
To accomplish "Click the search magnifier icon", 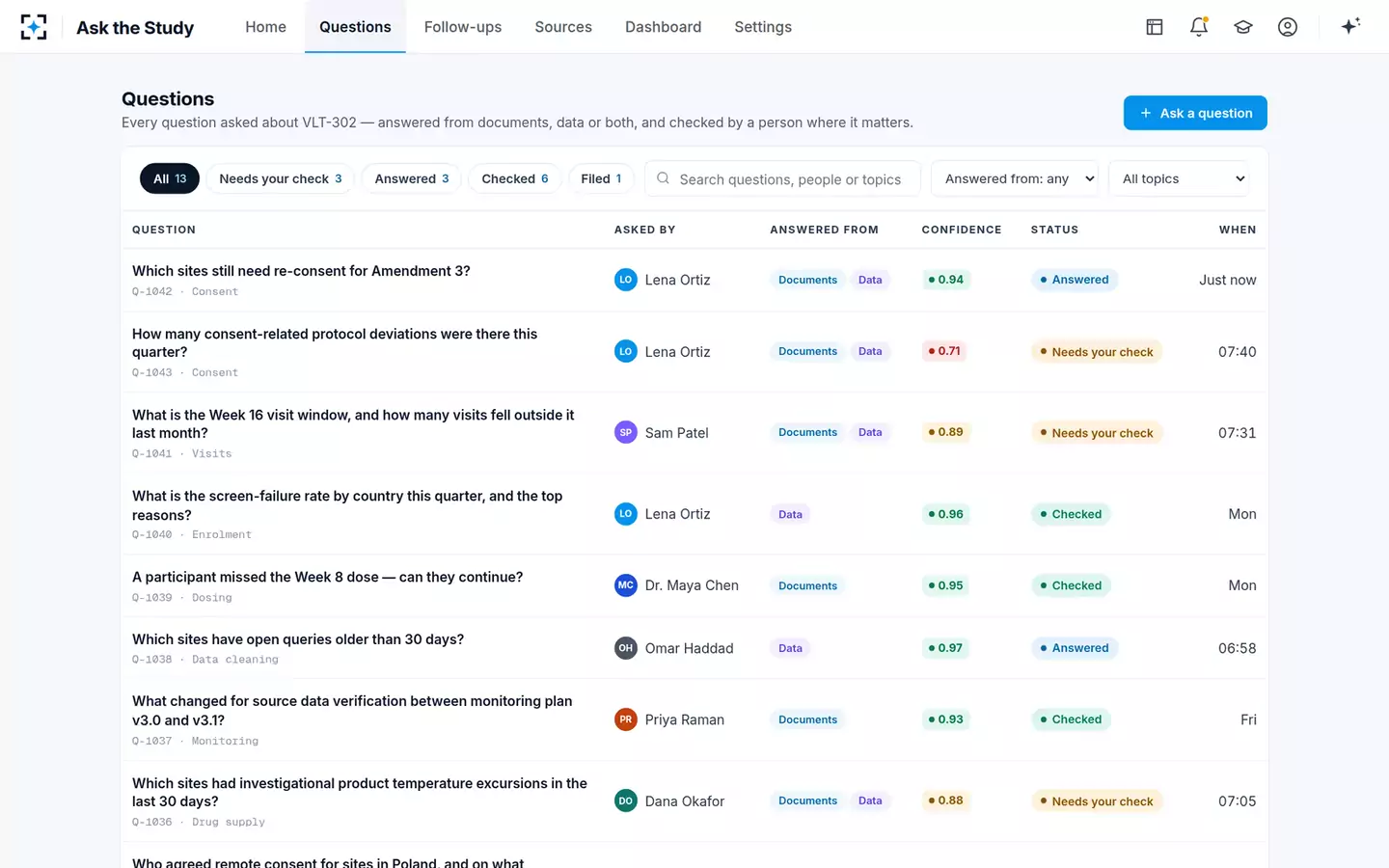I will point(663,178).
